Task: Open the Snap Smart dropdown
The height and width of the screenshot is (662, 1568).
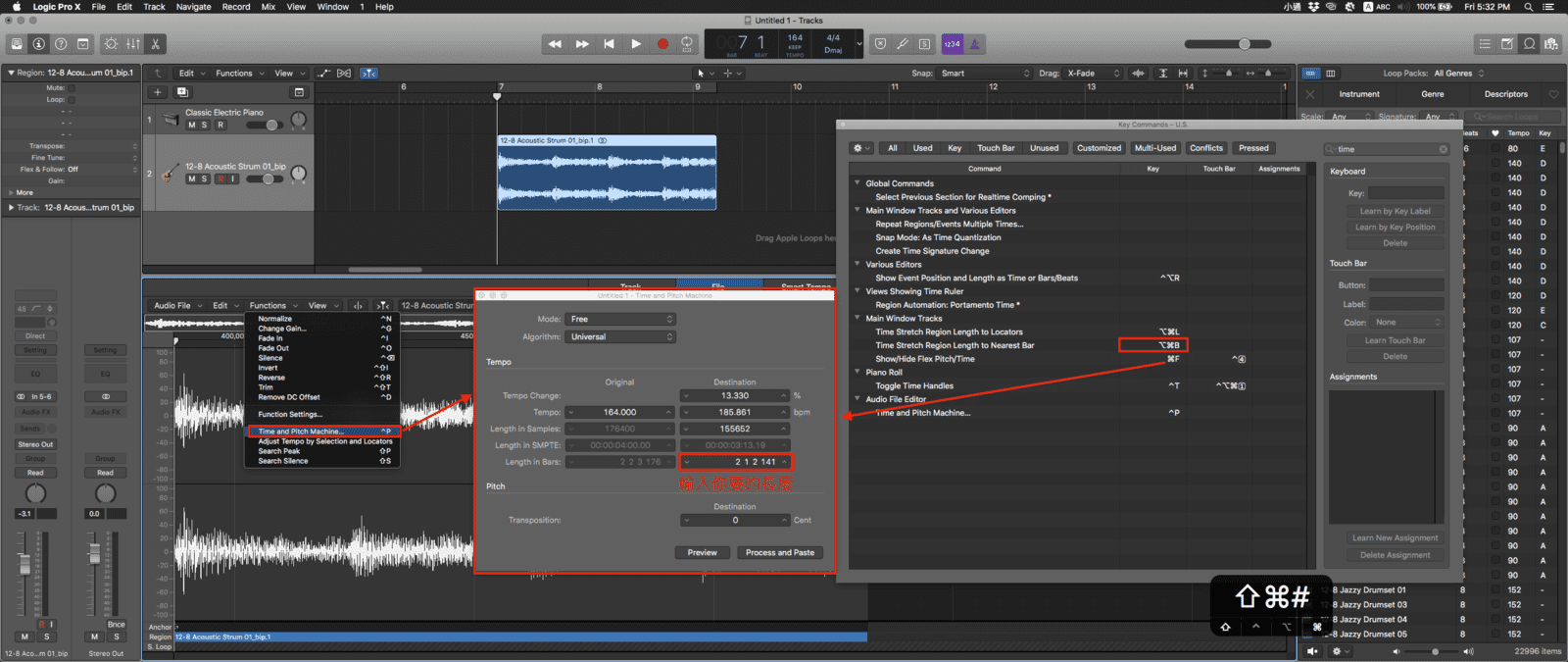Action: pyautogui.click(x=985, y=74)
